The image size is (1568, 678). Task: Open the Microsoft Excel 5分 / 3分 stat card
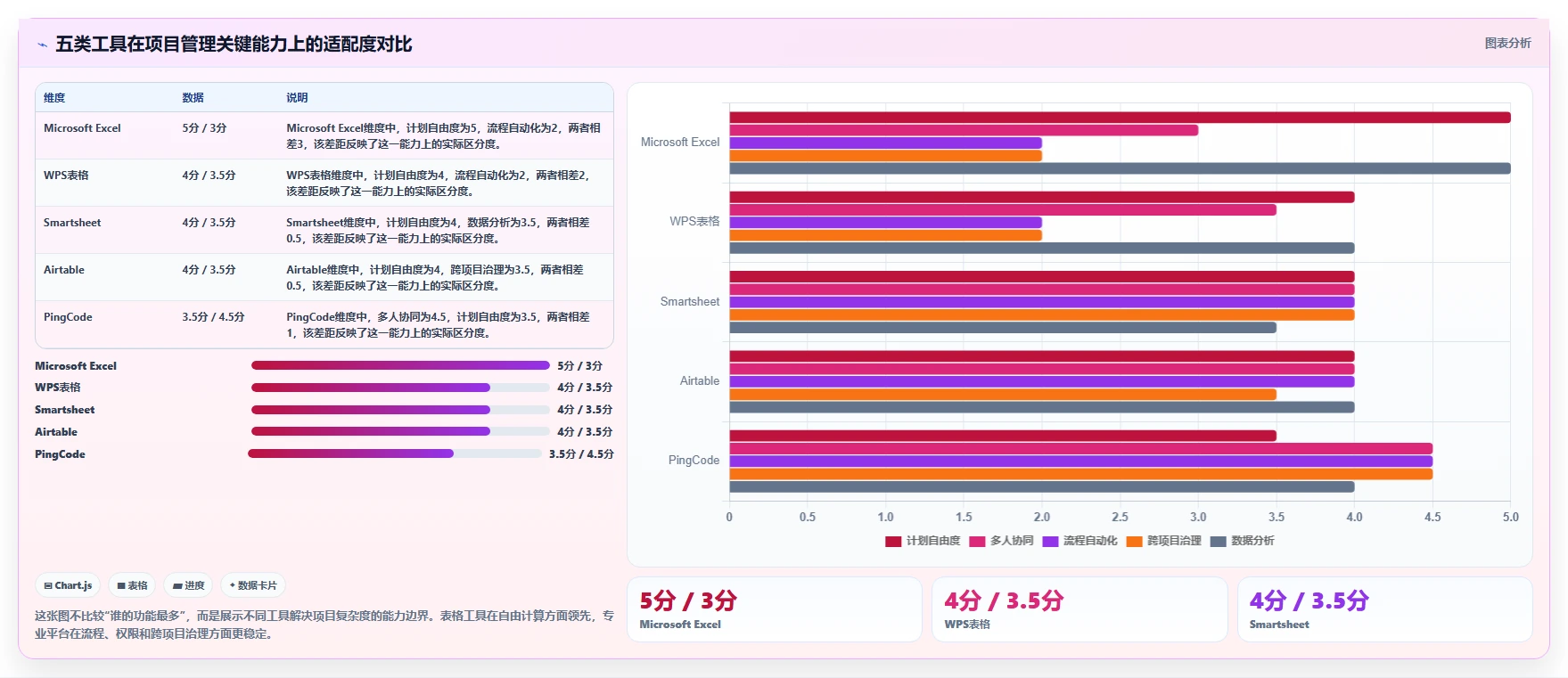tap(775, 609)
